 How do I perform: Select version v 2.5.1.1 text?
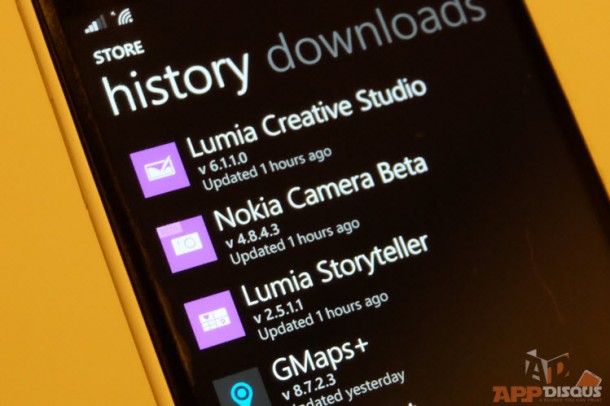click(x=279, y=312)
